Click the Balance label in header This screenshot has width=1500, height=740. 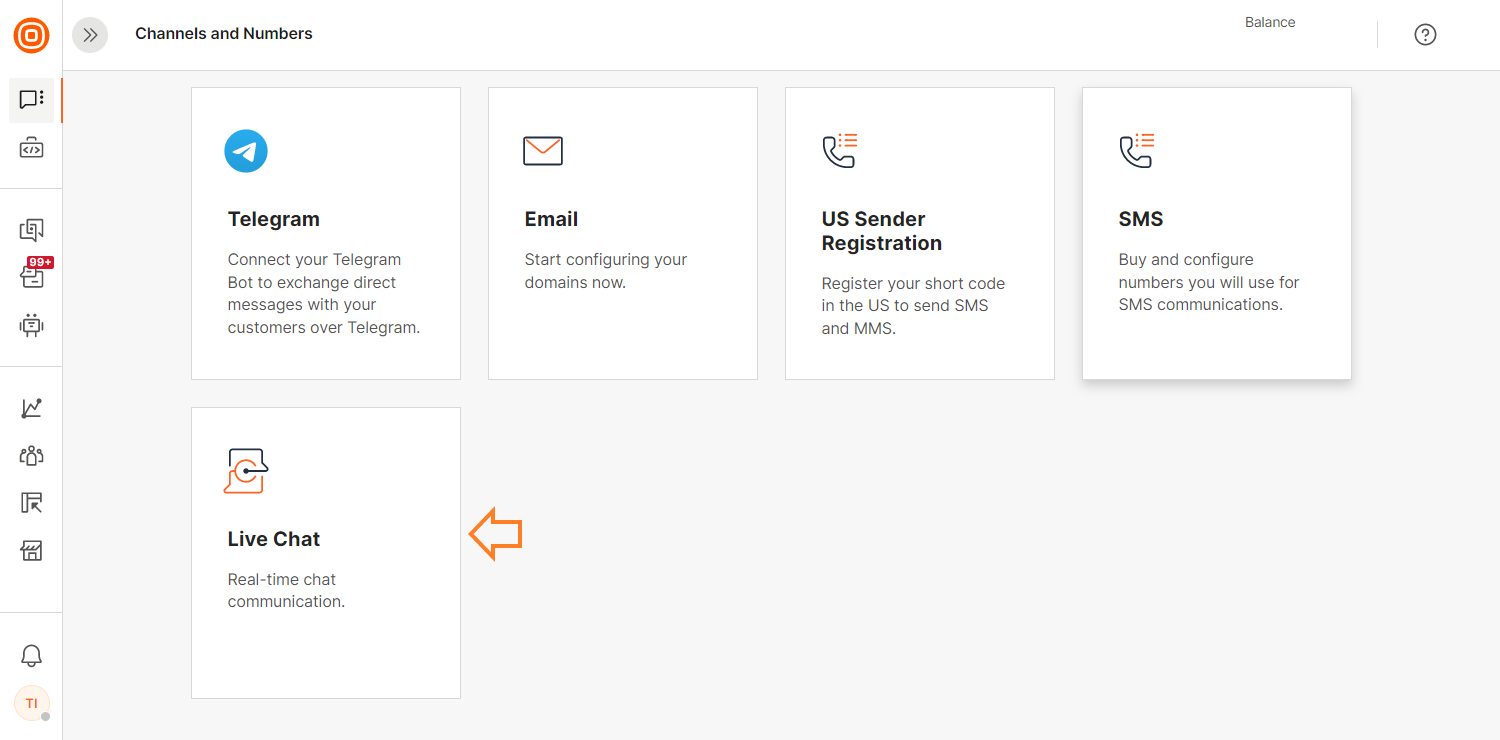[x=1270, y=22]
